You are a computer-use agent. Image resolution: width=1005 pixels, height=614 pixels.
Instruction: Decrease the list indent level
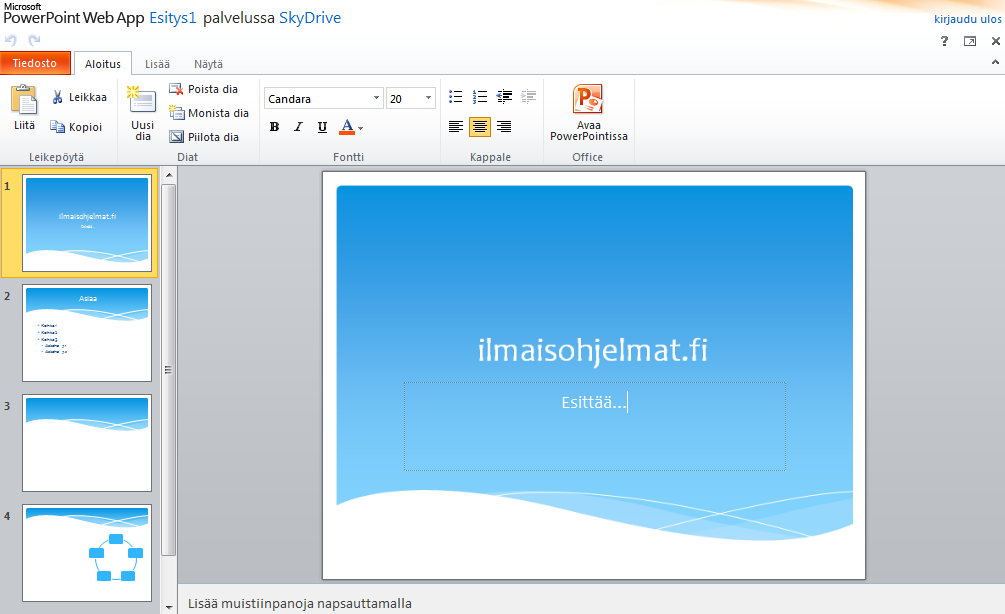click(504, 97)
